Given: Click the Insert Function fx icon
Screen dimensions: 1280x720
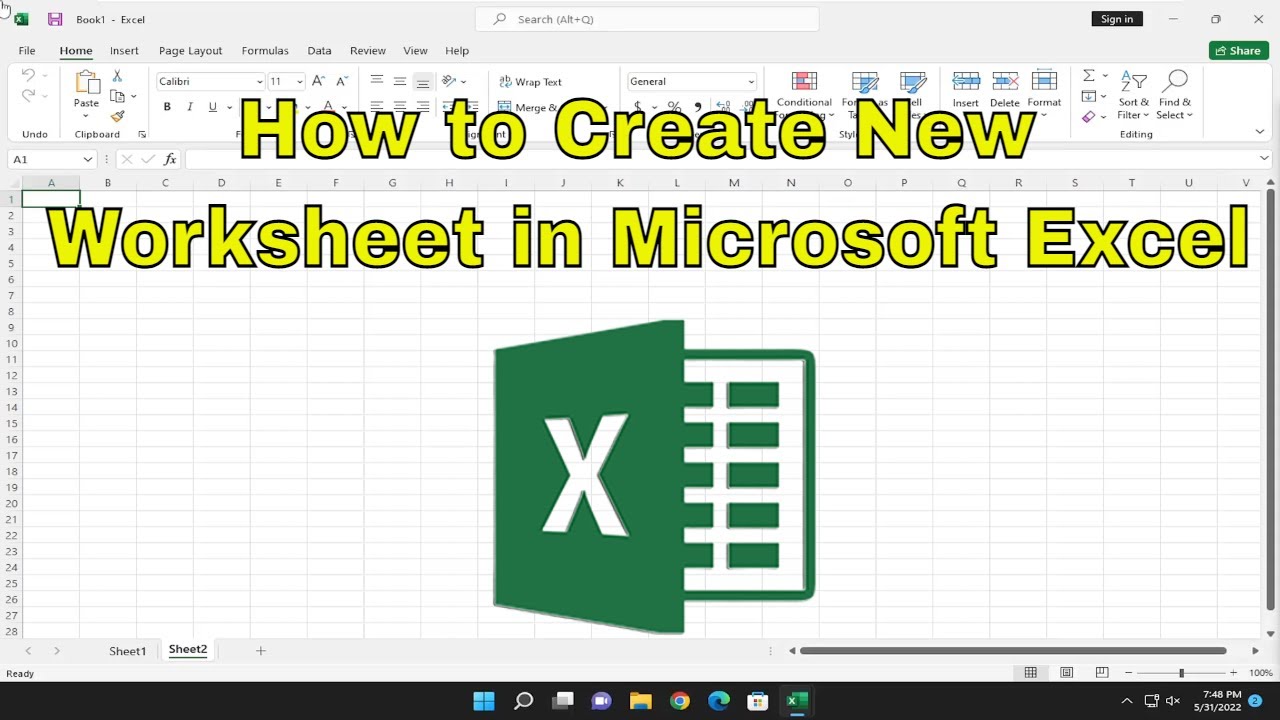Looking at the screenshot, I should 170,159.
